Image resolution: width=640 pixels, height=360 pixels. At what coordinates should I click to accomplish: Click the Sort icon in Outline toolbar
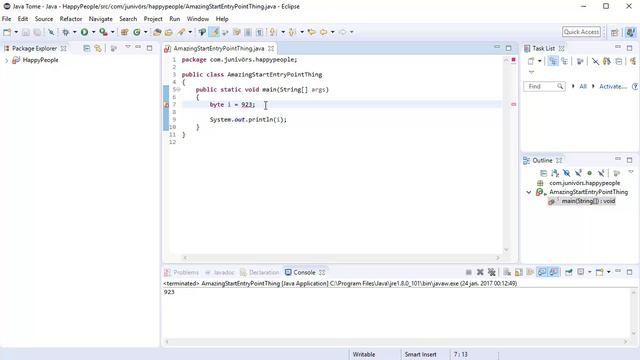click(555, 173)
